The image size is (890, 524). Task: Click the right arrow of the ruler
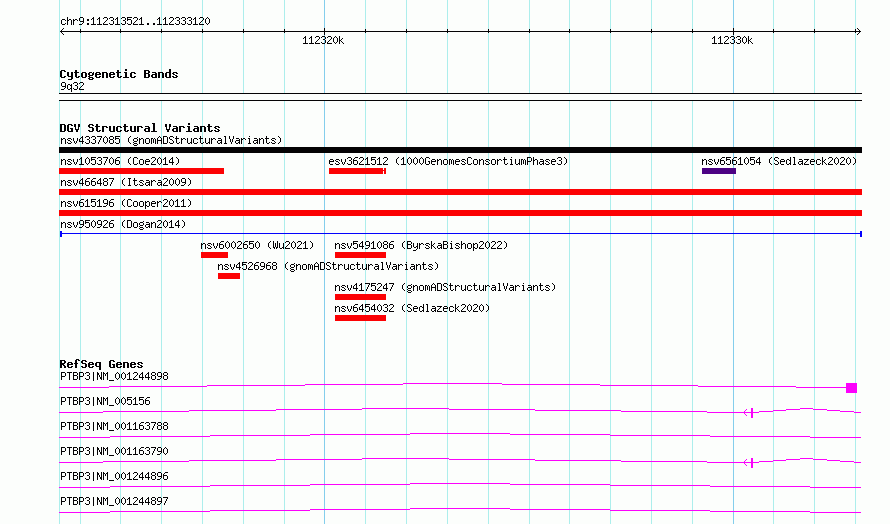coord(858,32)
